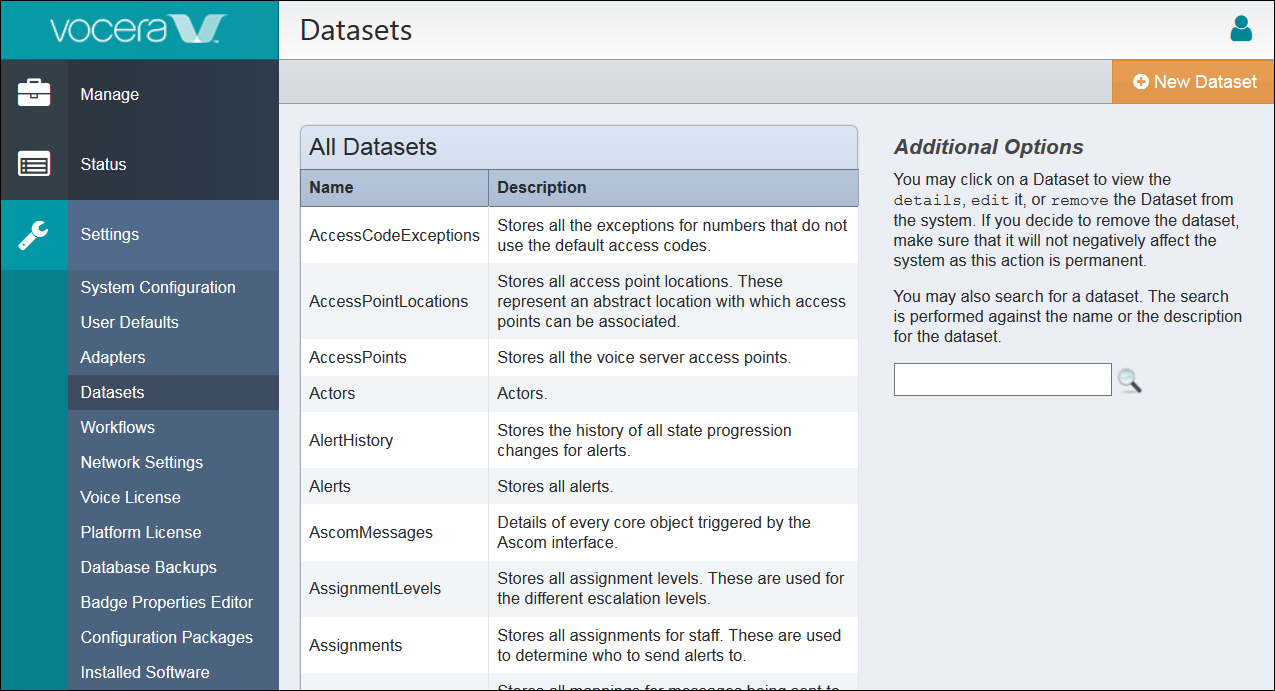Image resolution: width=1275 pixels, height=691 pixels.
Task: Select the Datasets entry in the sidebar
Action: (x=112, y=392)
